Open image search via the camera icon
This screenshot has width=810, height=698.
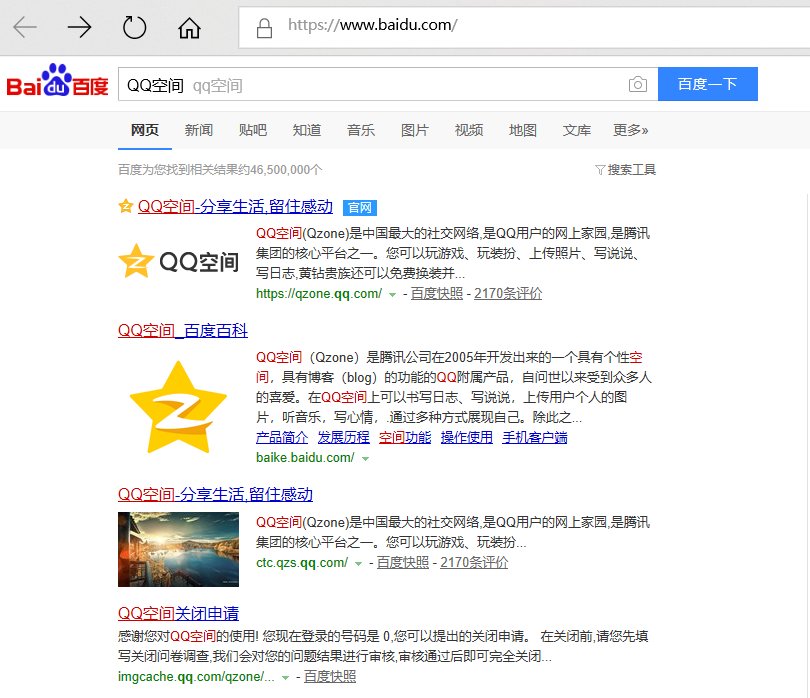tap(637, 85)
